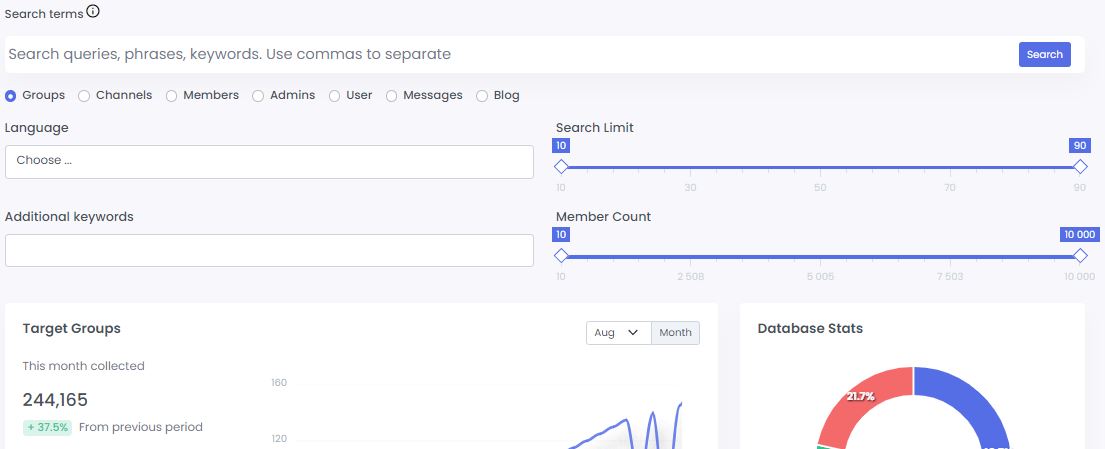Select the Groups radio button
The image size is (1105, 449).
[x=11, y=96]
